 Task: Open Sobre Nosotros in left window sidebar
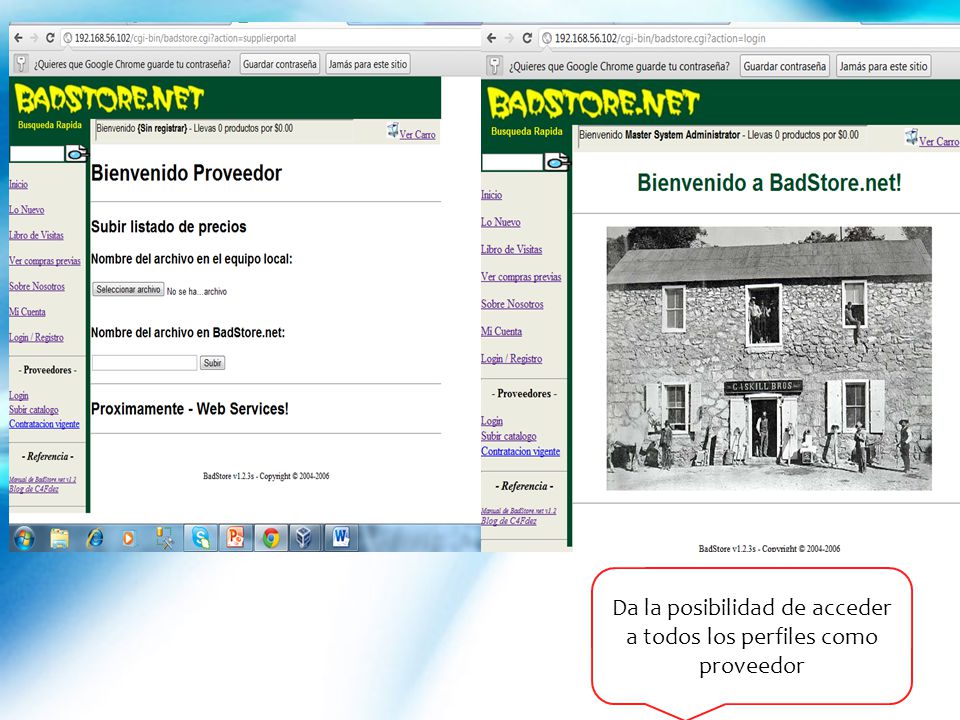(x=37, y=287)
